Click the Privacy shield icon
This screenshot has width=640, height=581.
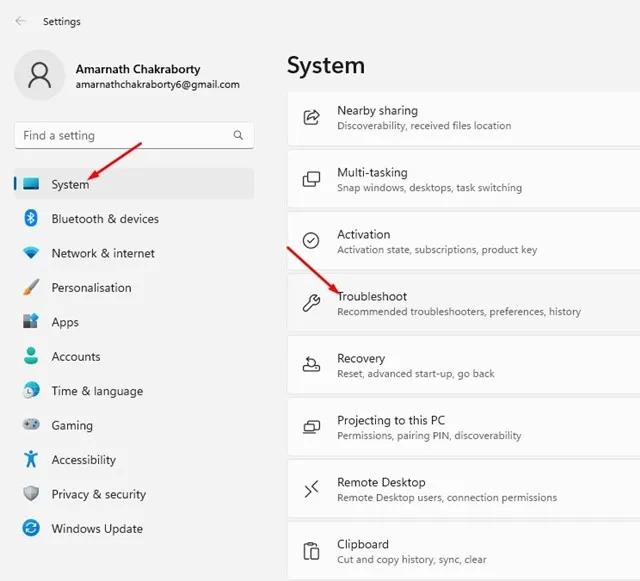click(31, 494)
